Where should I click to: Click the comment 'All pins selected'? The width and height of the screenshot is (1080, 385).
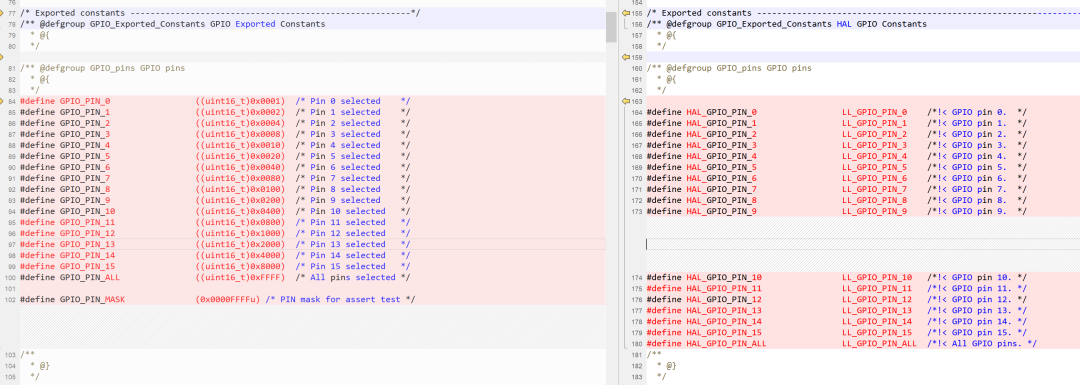tap(353, 278)
